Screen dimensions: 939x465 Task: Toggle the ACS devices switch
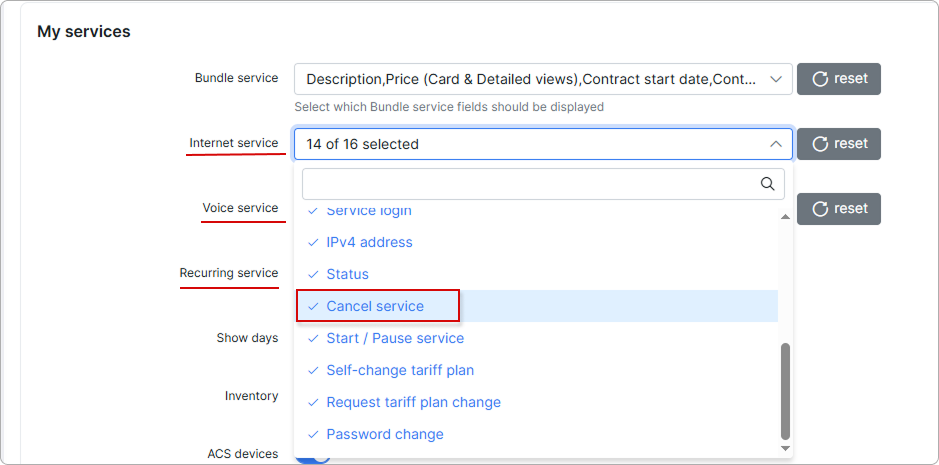[314, 455]
